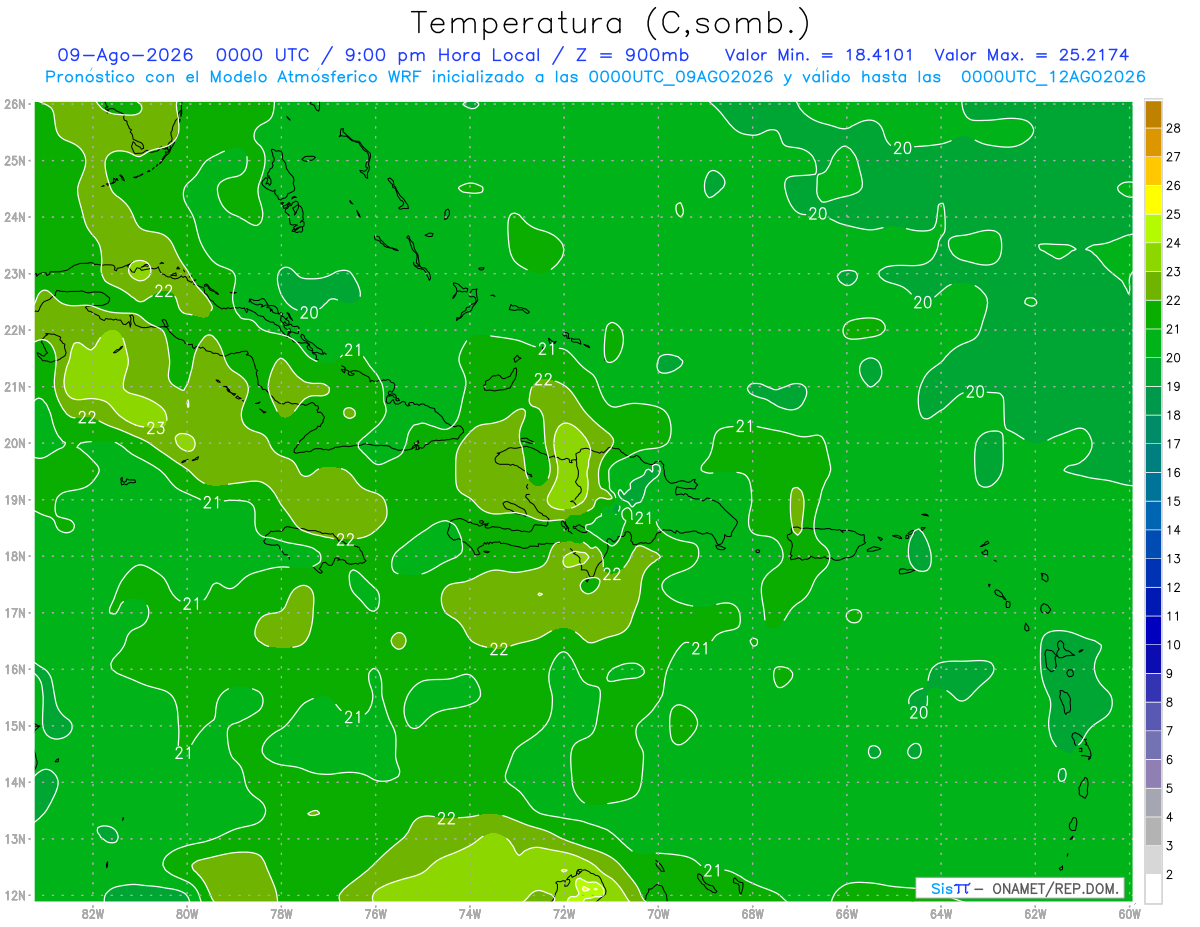Click the "Valor Max. = 25.2174" readout
Image resolution: width=1200 pixels, height=927 pixels.
click(x=1032, y=55)
